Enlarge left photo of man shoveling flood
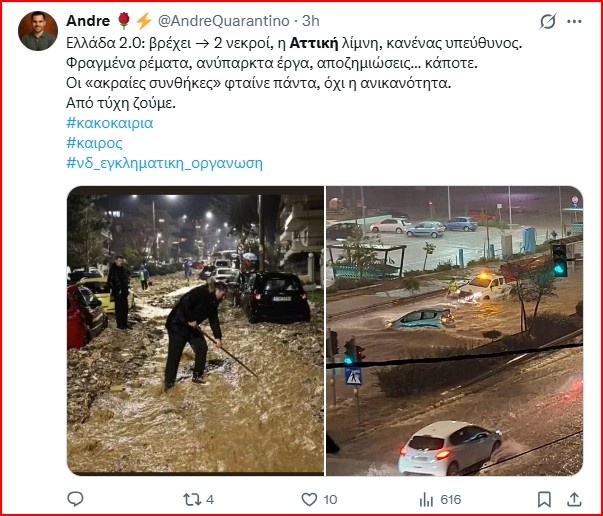The height and width of the screenshot is (516, 603). click(x=195, y=331)
